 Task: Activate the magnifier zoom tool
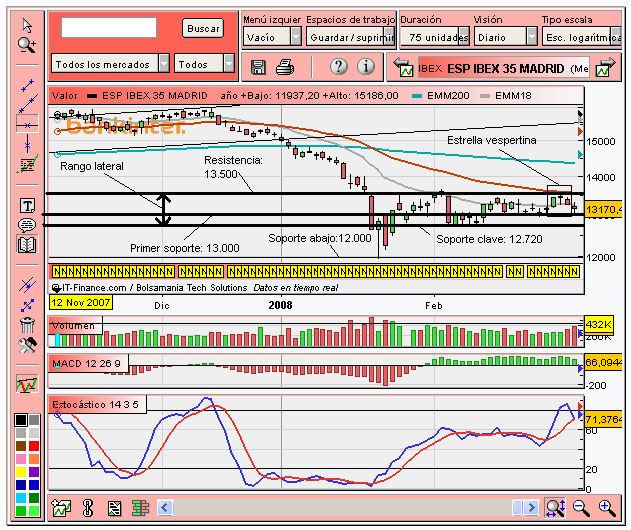pos(27,45)
